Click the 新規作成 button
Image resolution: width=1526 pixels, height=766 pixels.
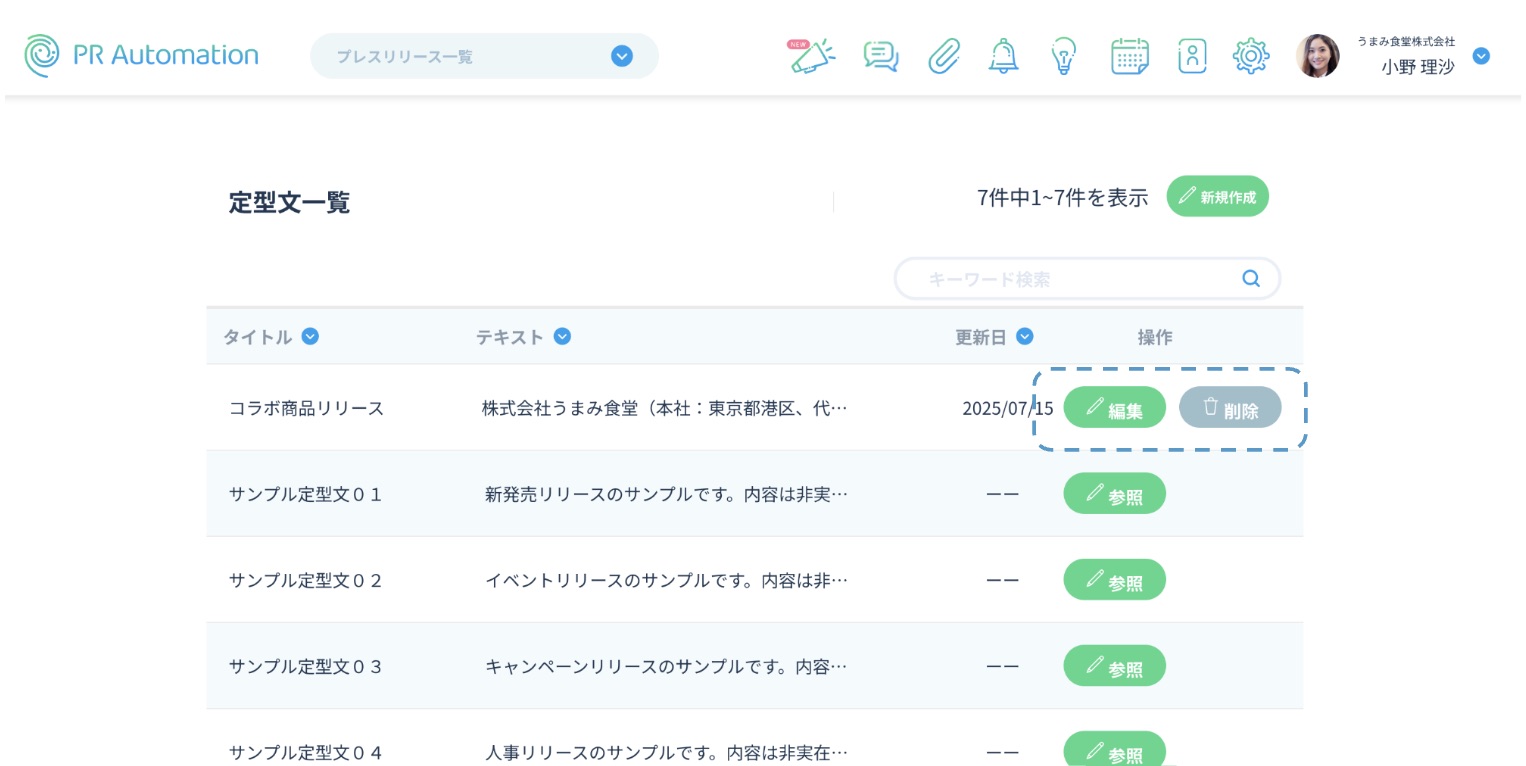coord(1217,197)
